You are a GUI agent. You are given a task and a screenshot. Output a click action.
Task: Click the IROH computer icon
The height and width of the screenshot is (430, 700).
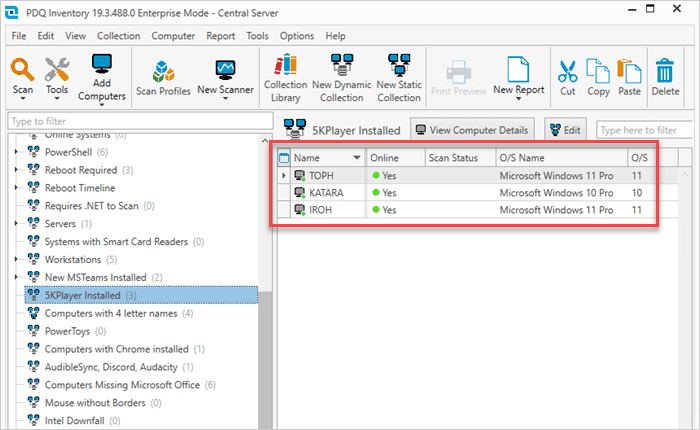300,210
